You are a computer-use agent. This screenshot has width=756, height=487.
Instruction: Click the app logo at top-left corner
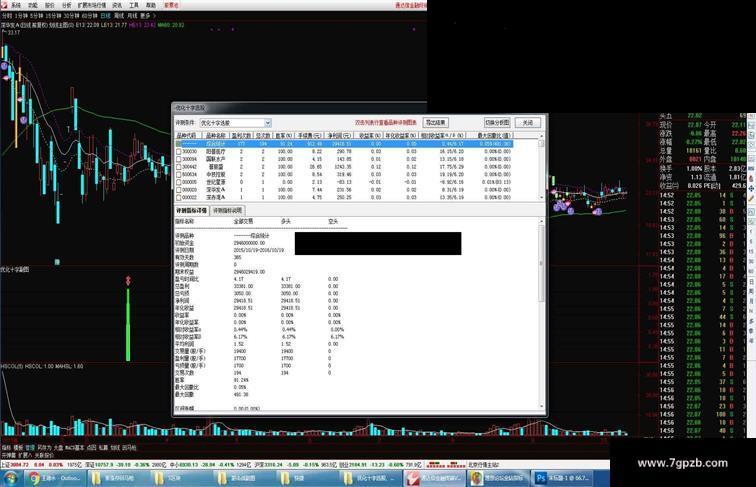(x=4, y=5)
